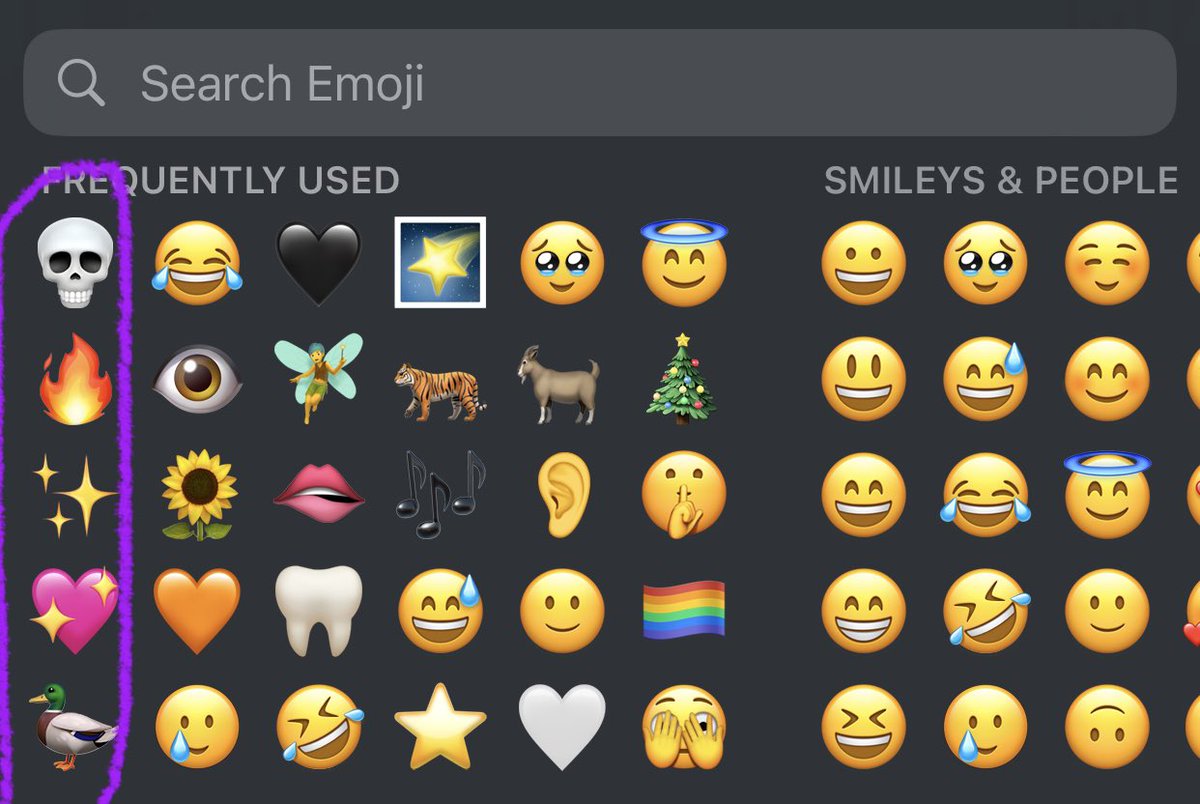Select the black heart emoji

318,264
